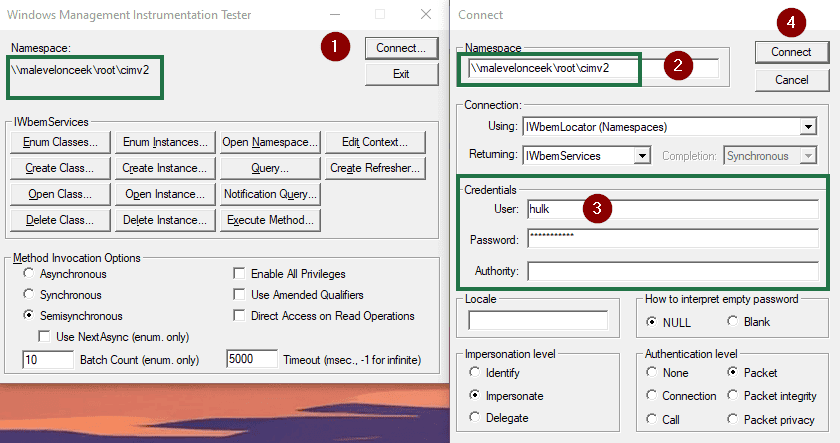This screenshot has width=840, height=443.
Task: Click the Execute Method button
Action: point(270,220)
